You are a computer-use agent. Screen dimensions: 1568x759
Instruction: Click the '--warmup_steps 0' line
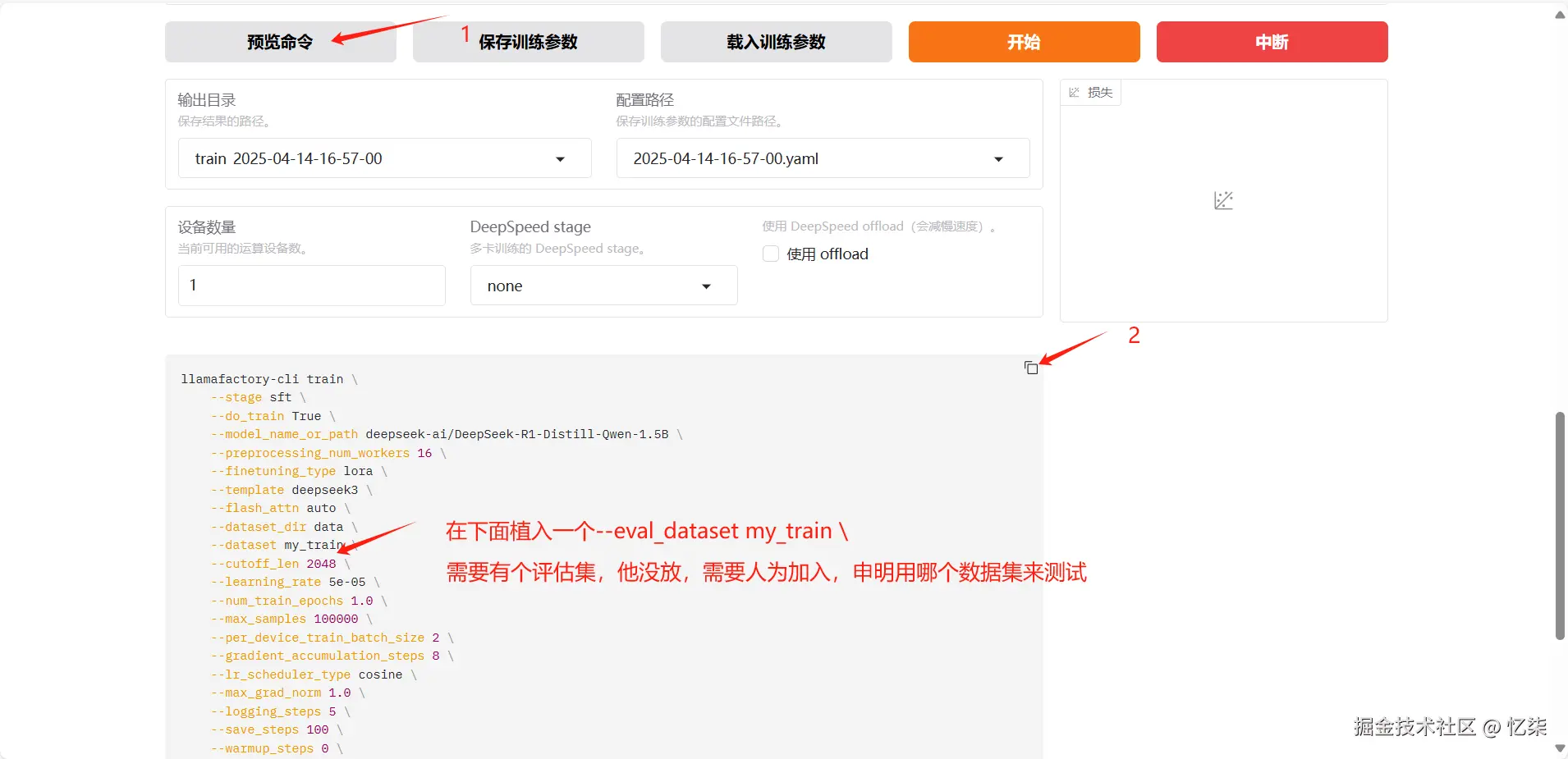click(277, 748)
